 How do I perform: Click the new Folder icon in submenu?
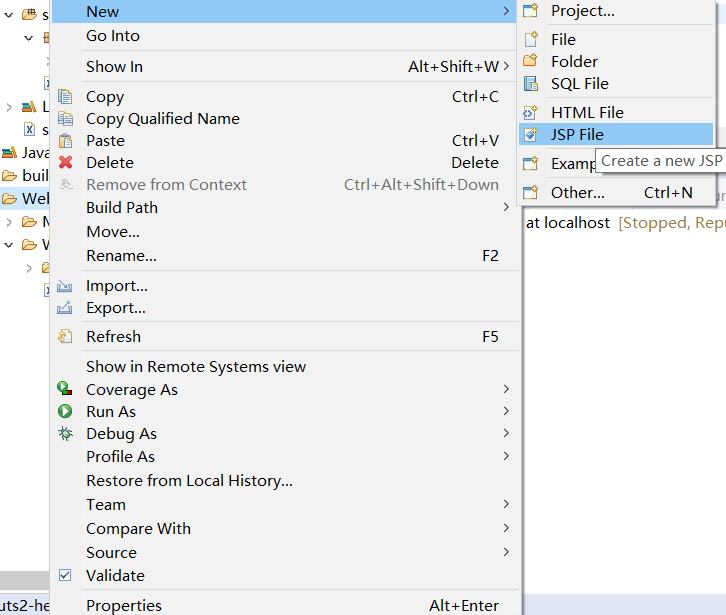(530, 61)
